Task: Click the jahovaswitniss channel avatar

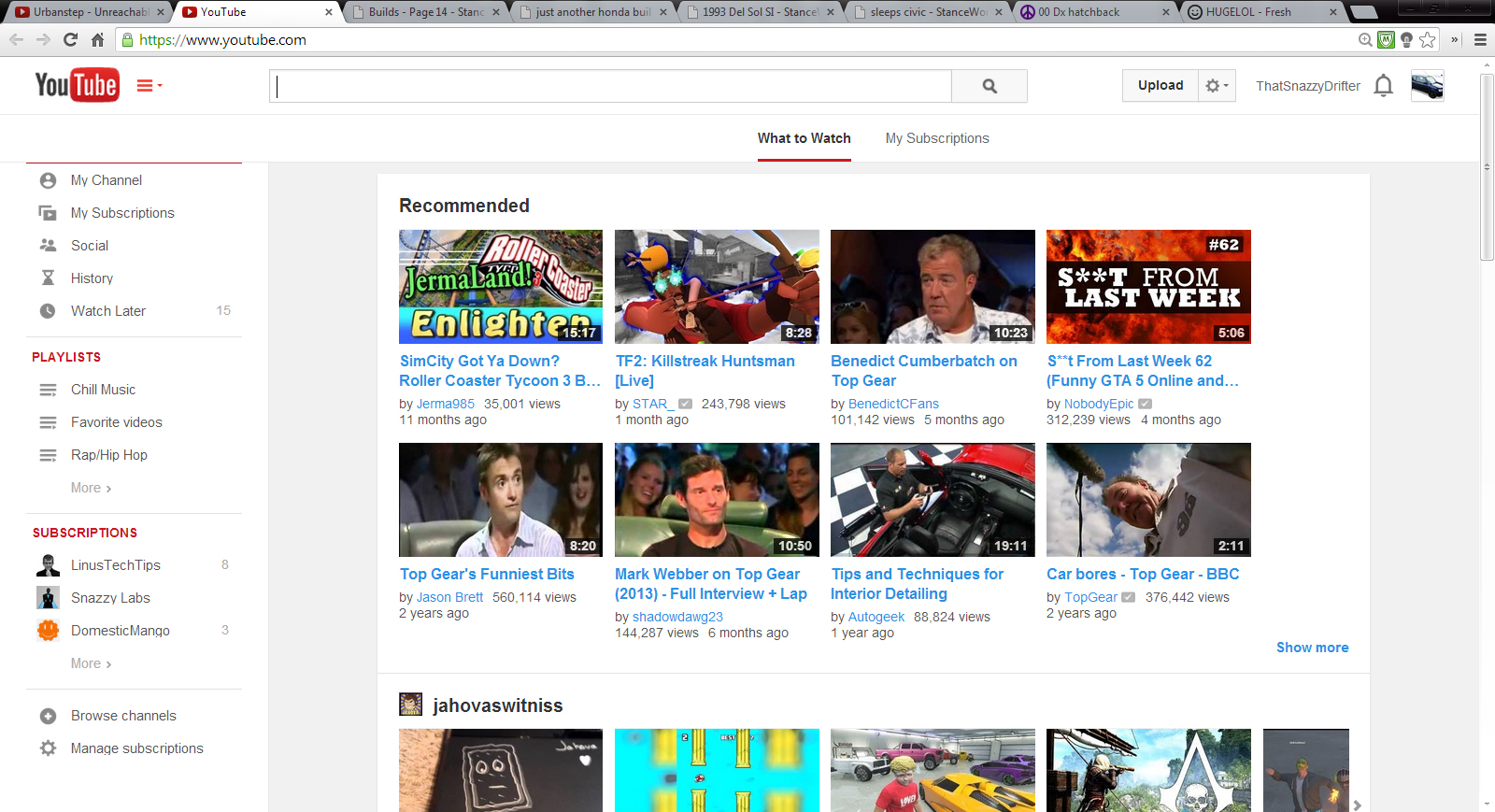Action: (410, 705)
